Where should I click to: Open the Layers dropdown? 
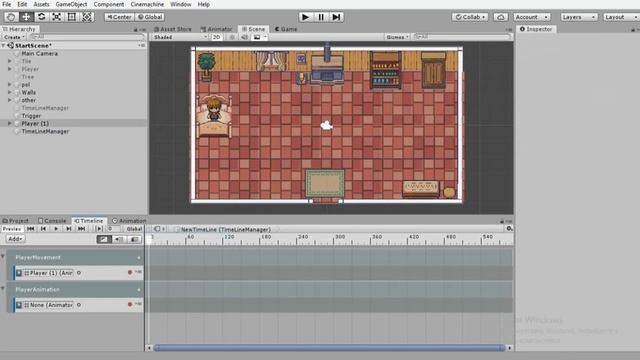pyautogui.click(x=579, y=17)
